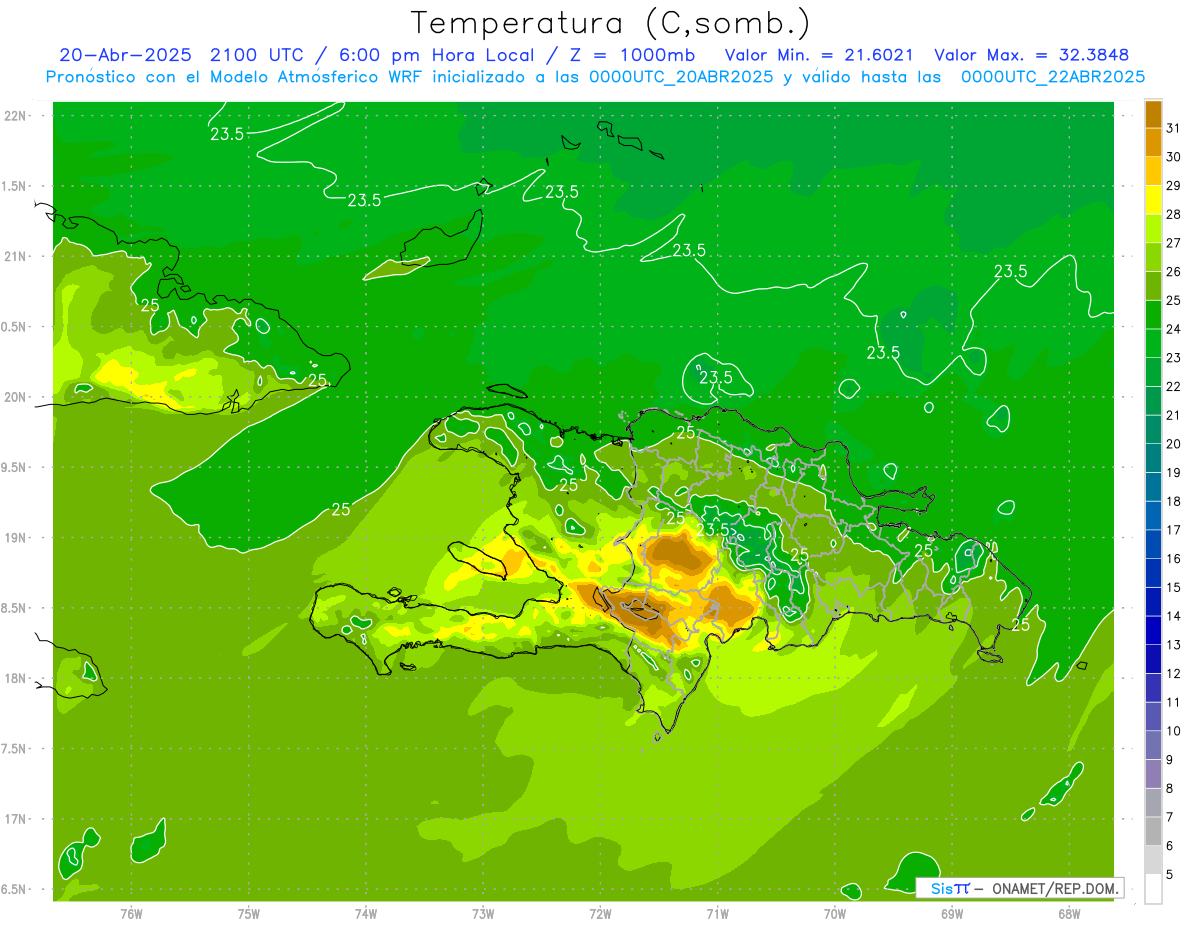The image size is (1200, 927).
Task: Pick the green swatch between 24 and 25
Action: coord(1153,314)
